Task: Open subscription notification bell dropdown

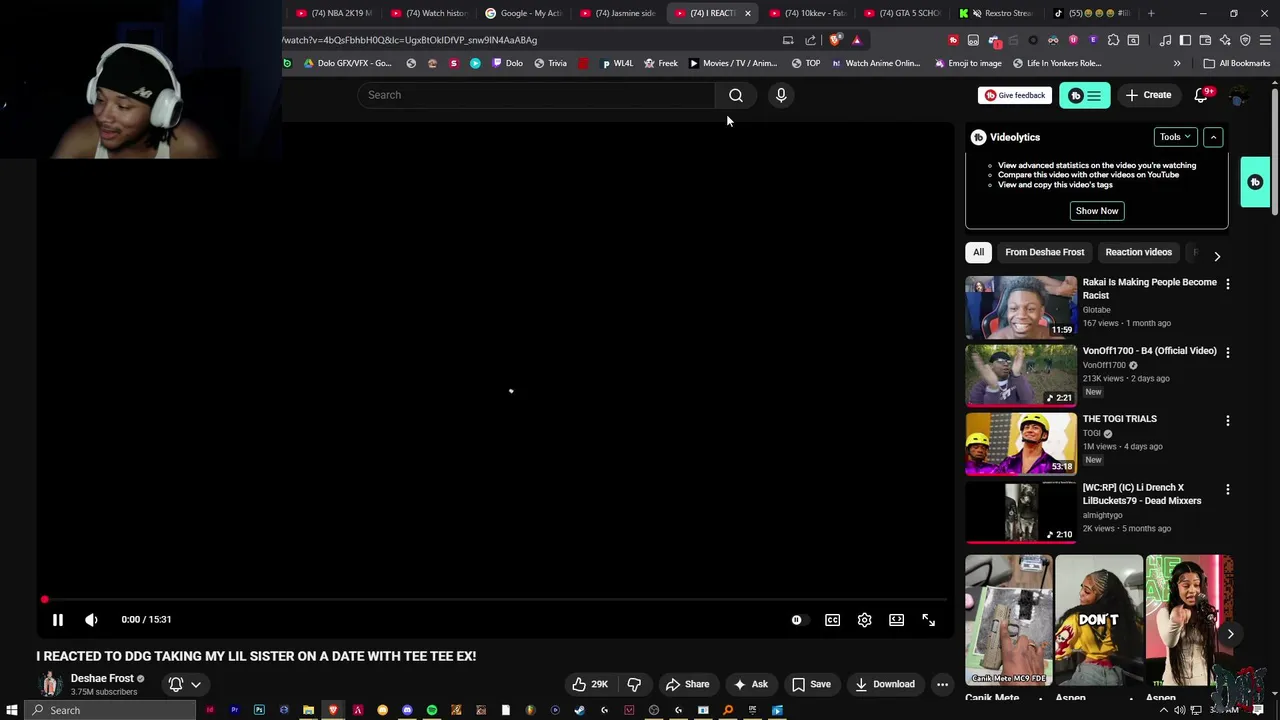Action: pos(185,685)
